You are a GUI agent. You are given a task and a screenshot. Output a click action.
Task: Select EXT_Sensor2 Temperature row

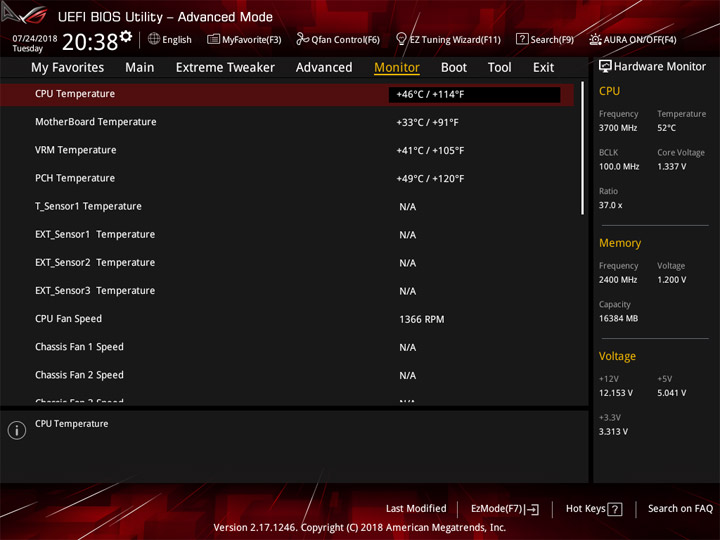tap(287, 263)
